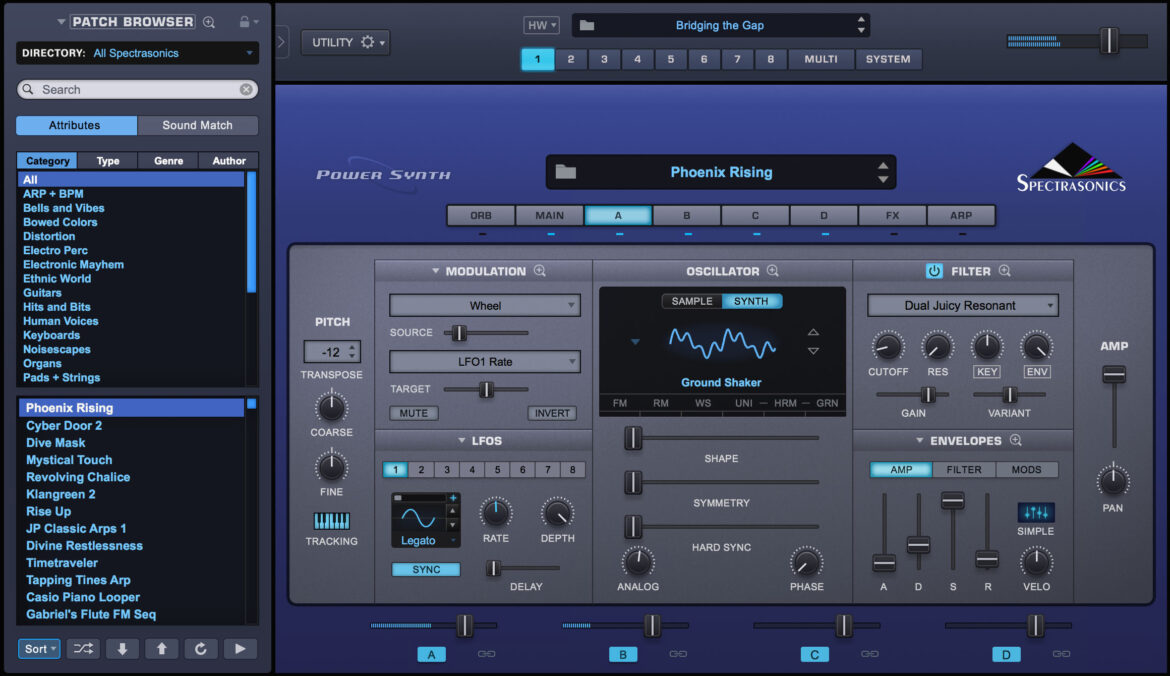The width and height of the screenshot is (1170, 676).
Task: Click the refresh icon in browser footer
Action: (200, 649)
